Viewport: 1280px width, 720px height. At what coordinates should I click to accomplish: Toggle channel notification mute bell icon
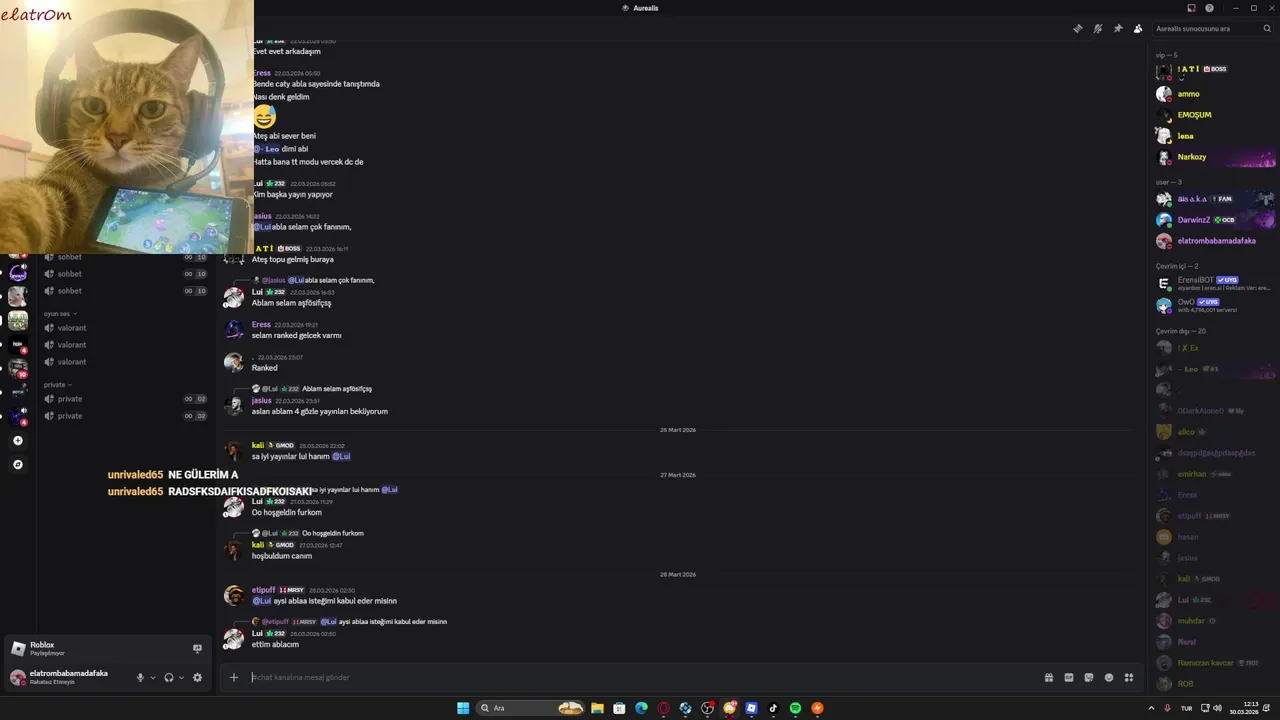[x=1098, y=29]
